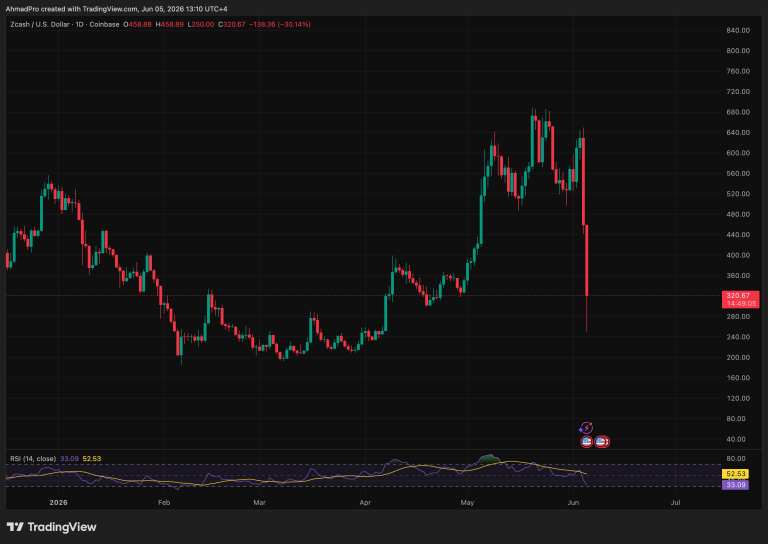Click the 560.00 price axis label

click(x=738, y=173)
